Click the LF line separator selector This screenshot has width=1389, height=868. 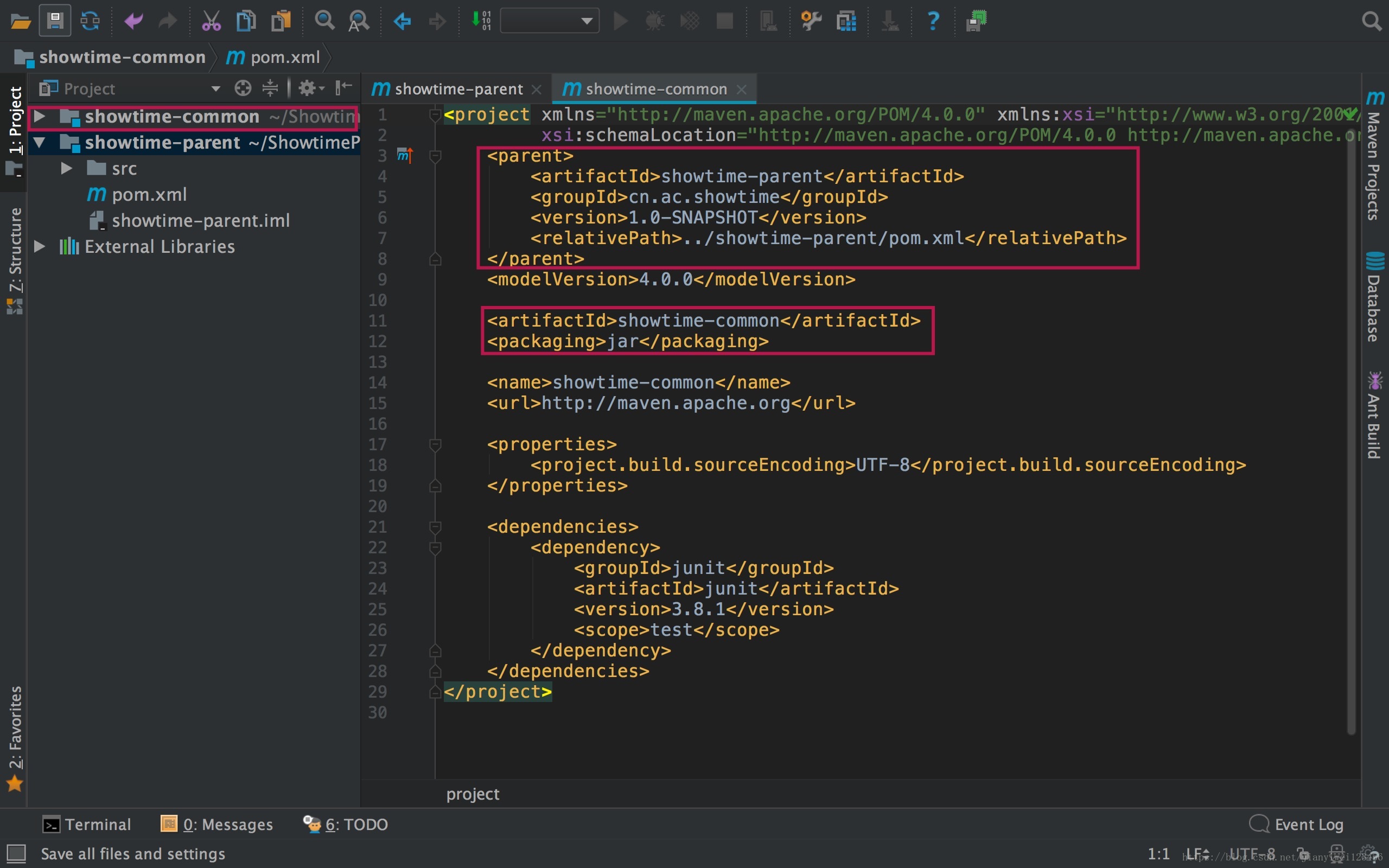(1197, 854)
